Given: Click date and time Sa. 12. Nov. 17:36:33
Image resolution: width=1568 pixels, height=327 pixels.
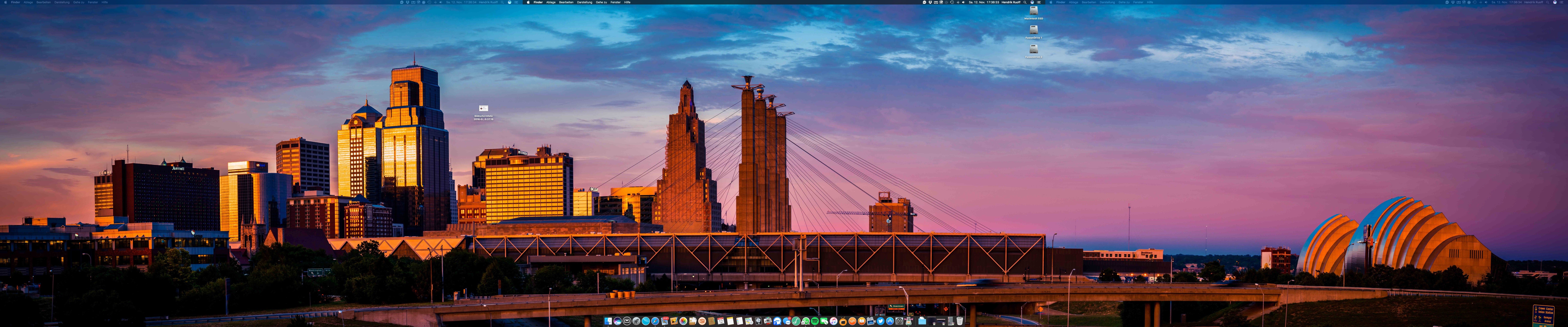Looking at the screenshot, I should click(984, 2).
